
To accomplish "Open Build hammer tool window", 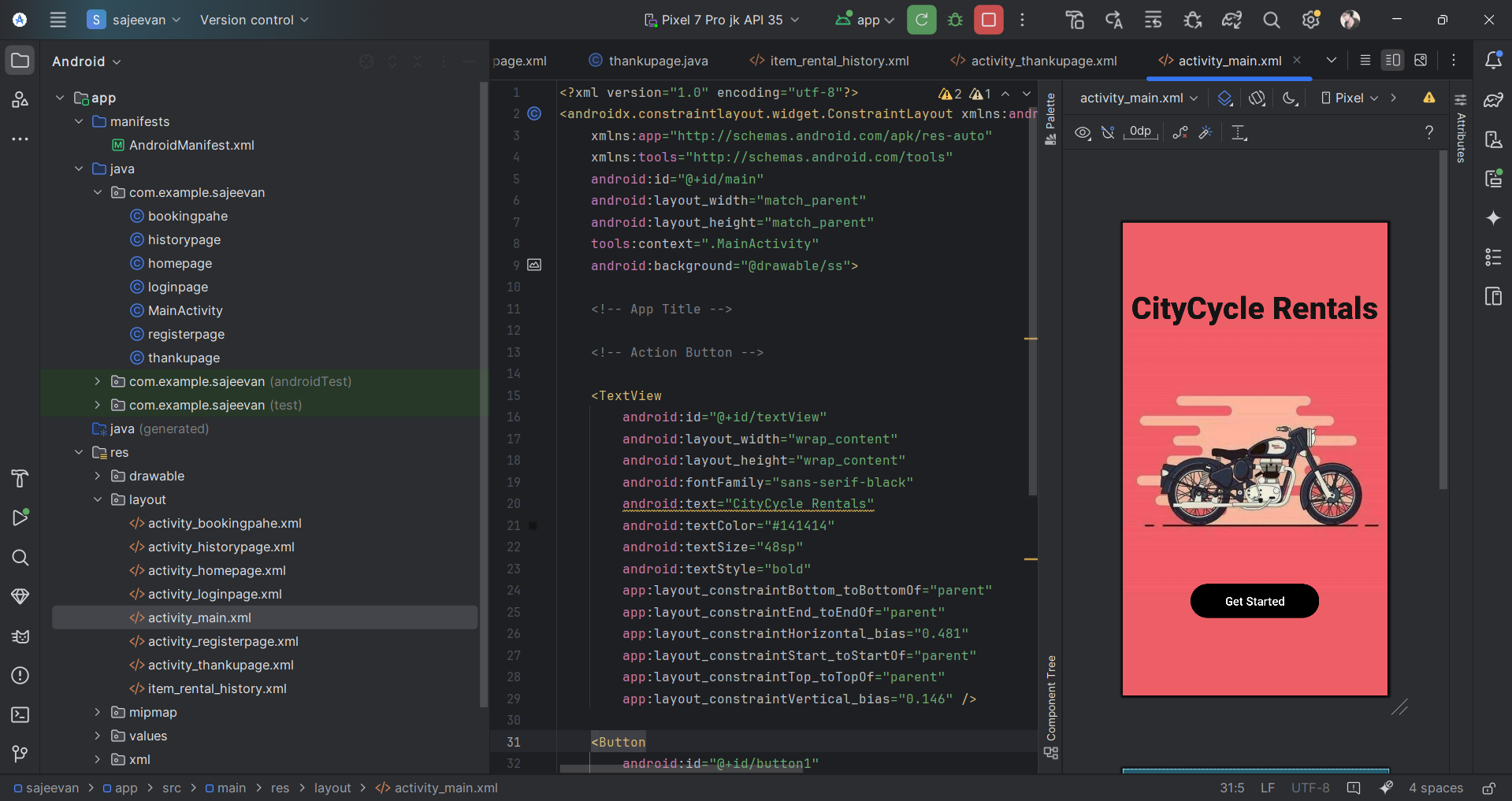I will pyautogui.click(x=20, y=478).
